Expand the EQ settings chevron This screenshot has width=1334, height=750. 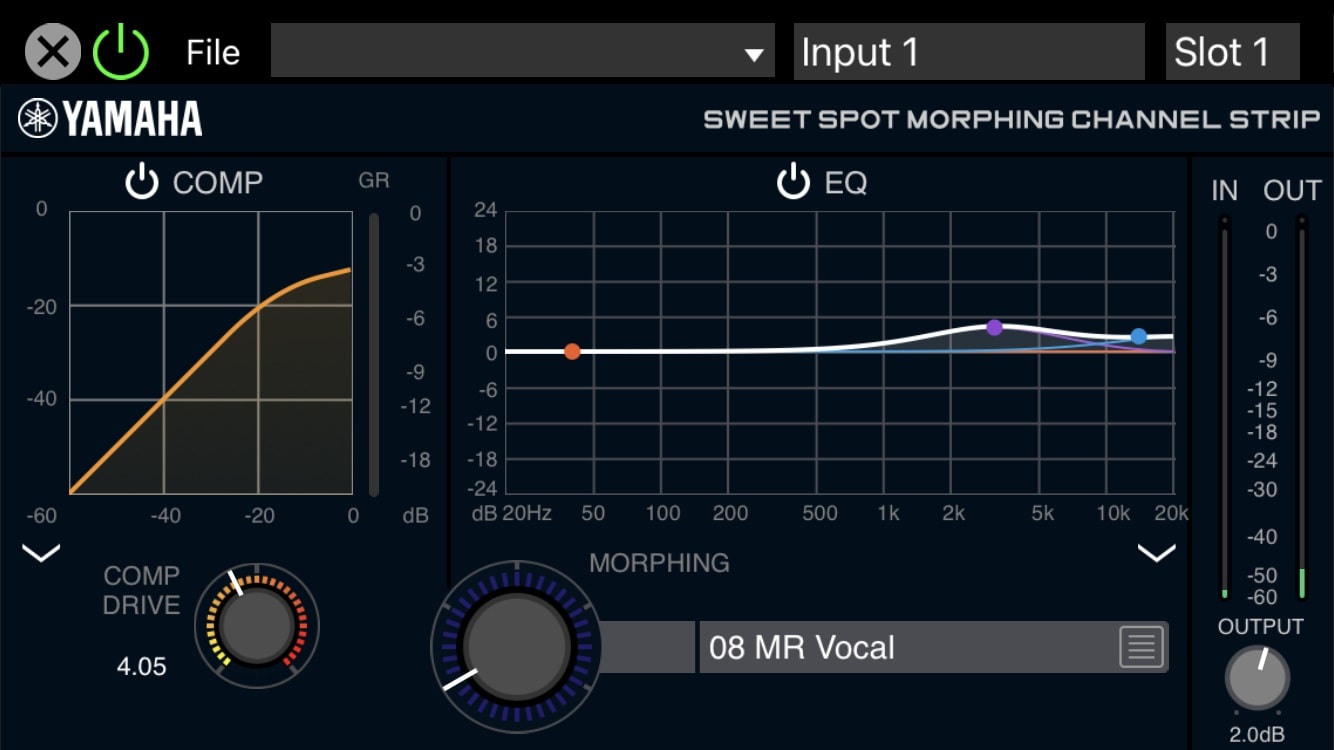1157,553
